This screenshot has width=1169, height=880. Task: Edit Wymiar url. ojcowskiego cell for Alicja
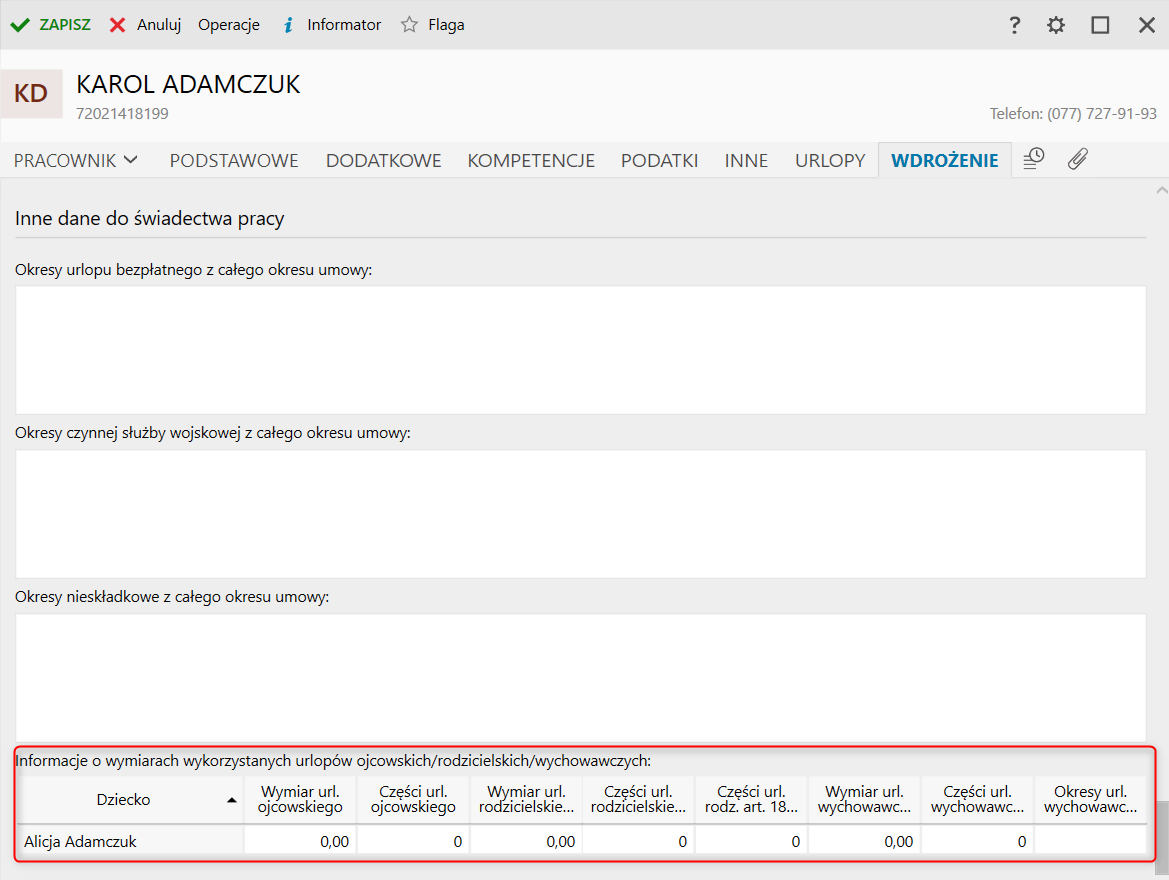(x=300, y=841)
